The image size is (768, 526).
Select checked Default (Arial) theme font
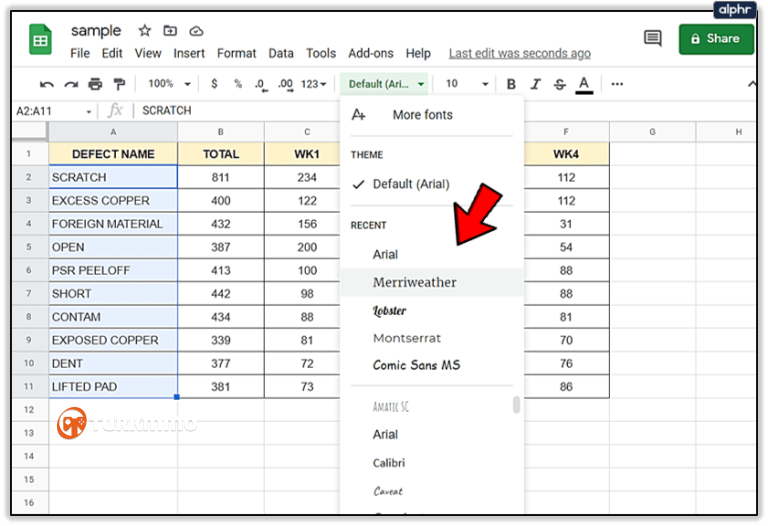click(410, 184)
